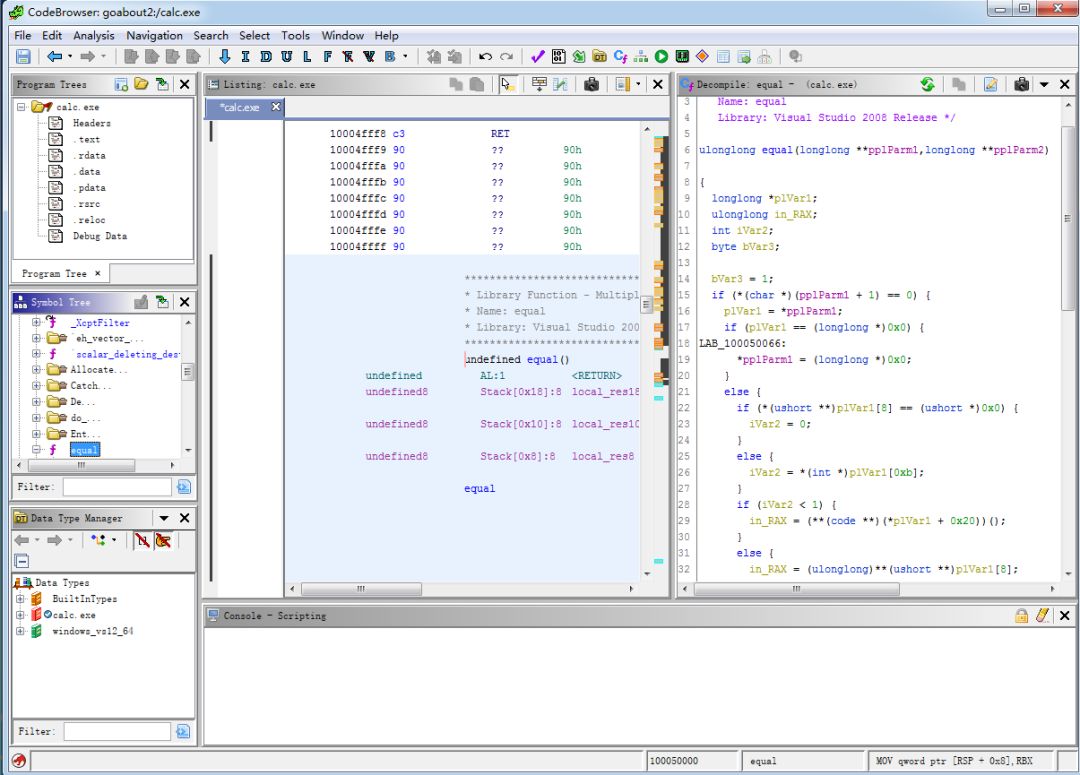Clear the Console using the pencil icon
1080x775 pixels.
[1042, 616]
